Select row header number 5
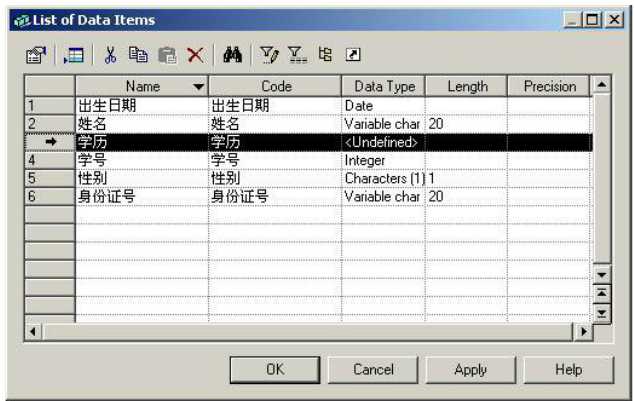The width and height of the screenshot is (634, 401). click(x=50, y=178)
